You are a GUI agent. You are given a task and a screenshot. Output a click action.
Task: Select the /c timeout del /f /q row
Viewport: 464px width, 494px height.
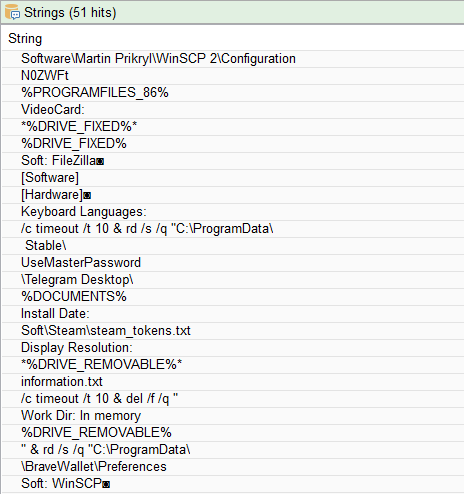click(233, 399)
